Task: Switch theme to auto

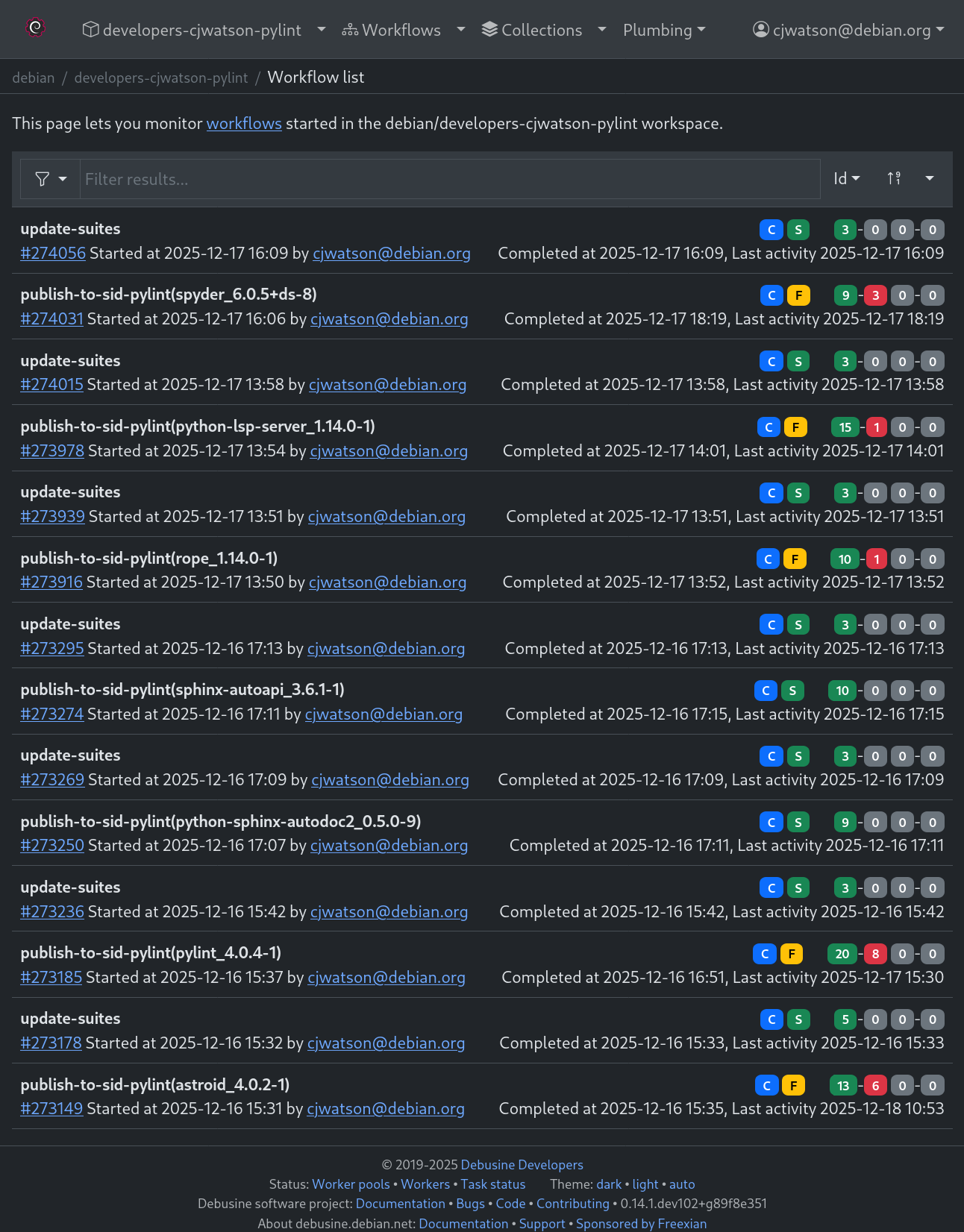Action: click(682, 1184)
